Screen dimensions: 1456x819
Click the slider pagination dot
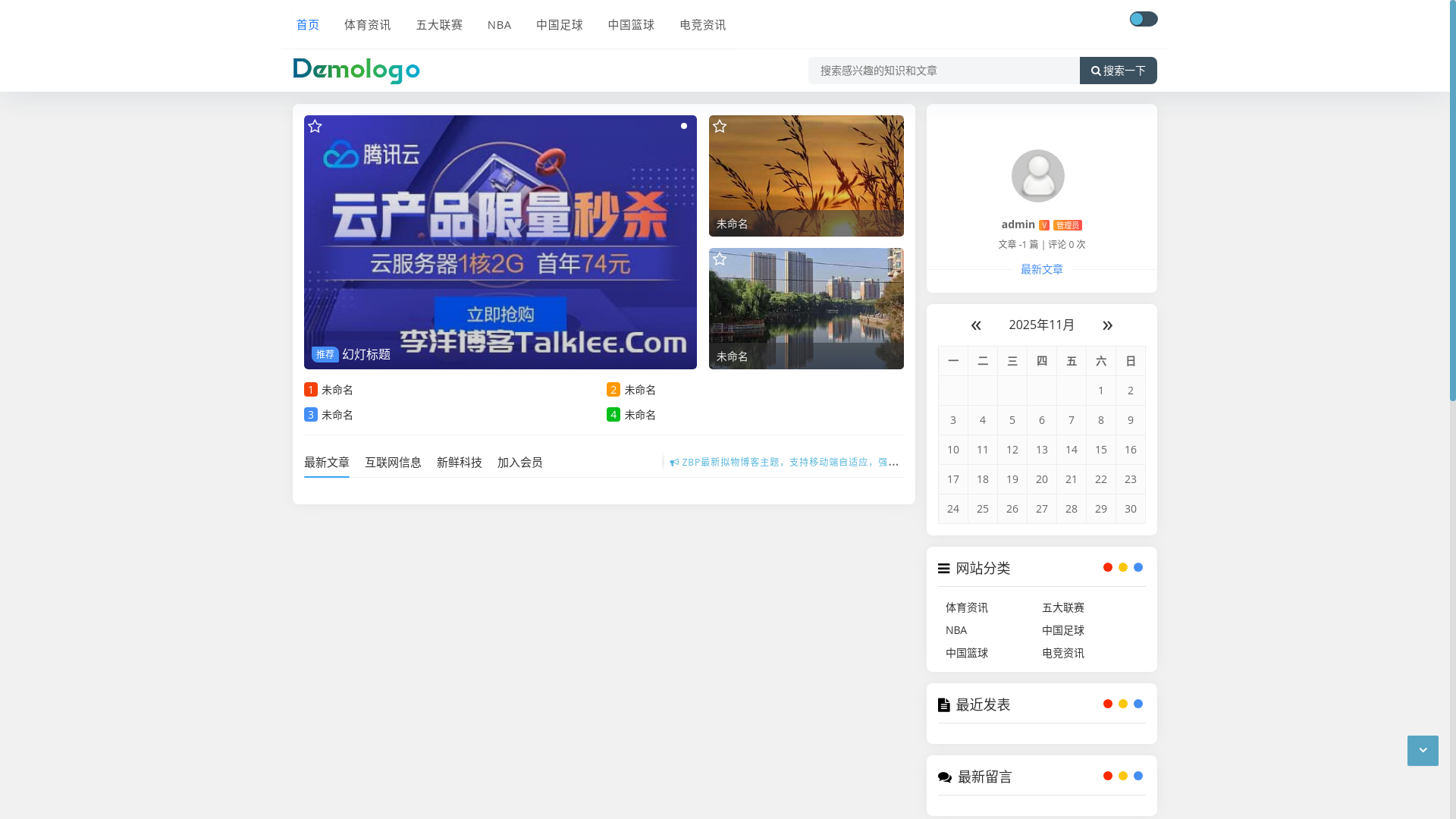(684, 126)
